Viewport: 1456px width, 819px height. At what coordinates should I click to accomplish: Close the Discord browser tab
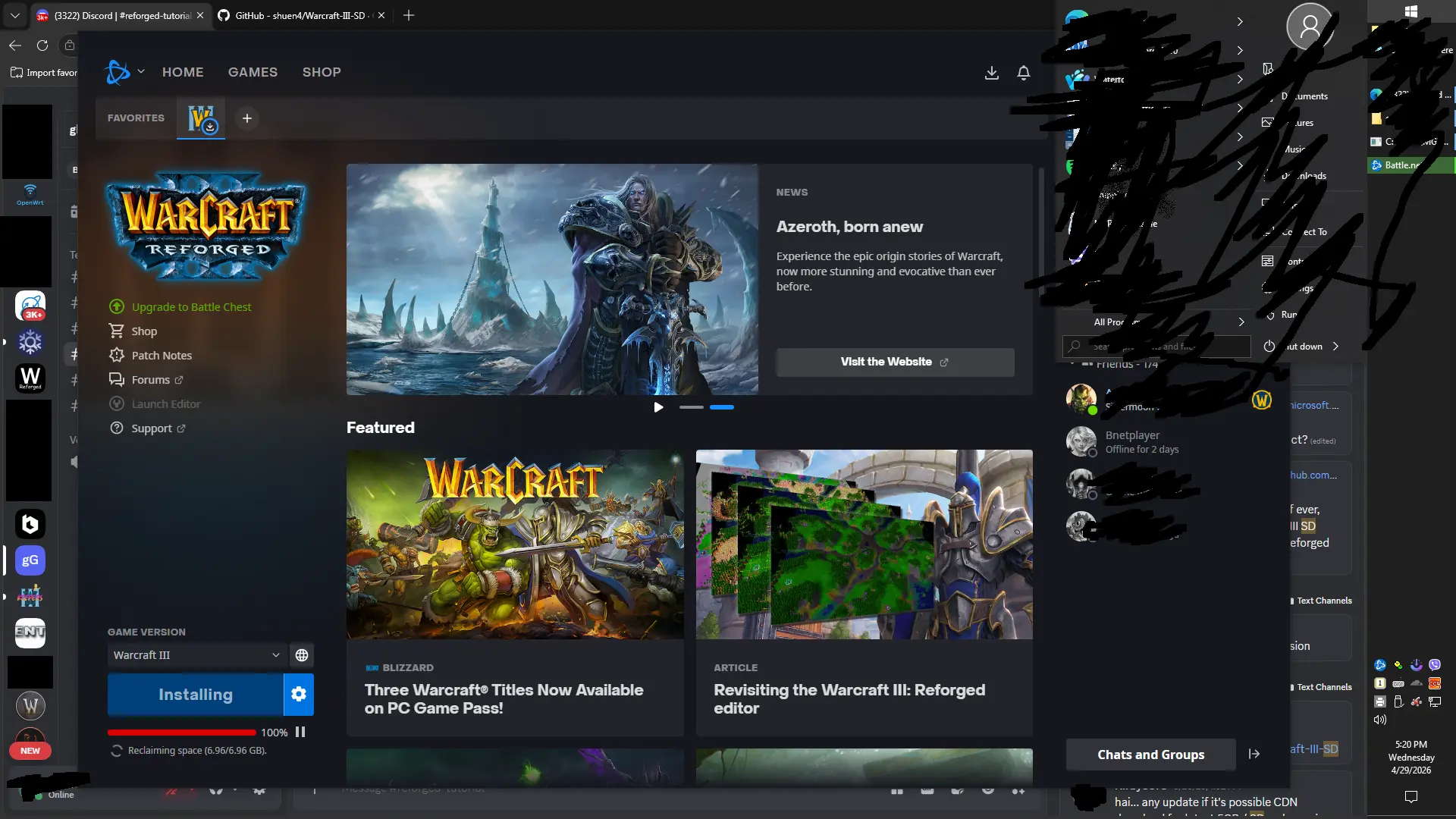click(200, 15)
